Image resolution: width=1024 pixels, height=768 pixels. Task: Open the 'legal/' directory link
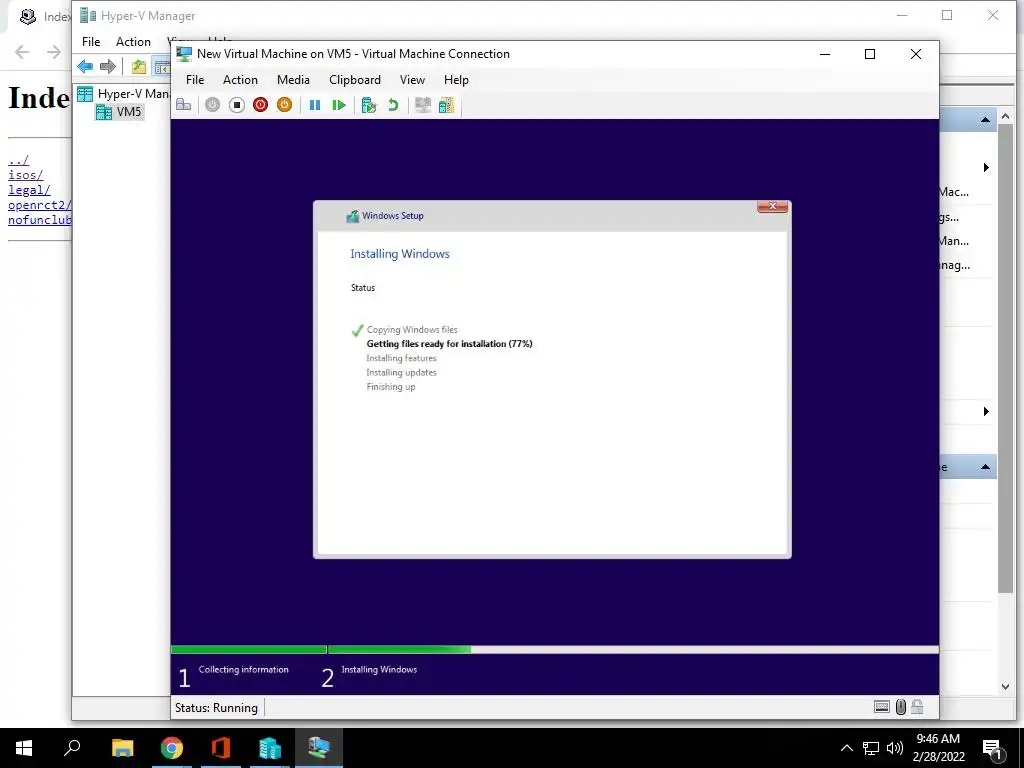pos(29,190)
